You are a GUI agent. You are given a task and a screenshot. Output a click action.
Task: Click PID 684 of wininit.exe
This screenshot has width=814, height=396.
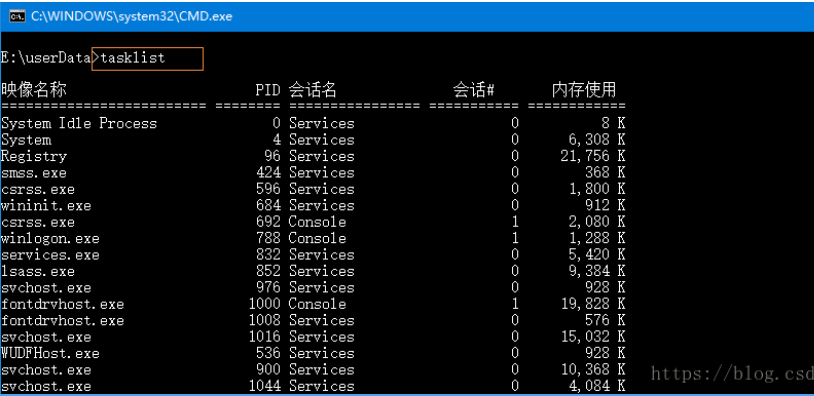coord(268,206)
